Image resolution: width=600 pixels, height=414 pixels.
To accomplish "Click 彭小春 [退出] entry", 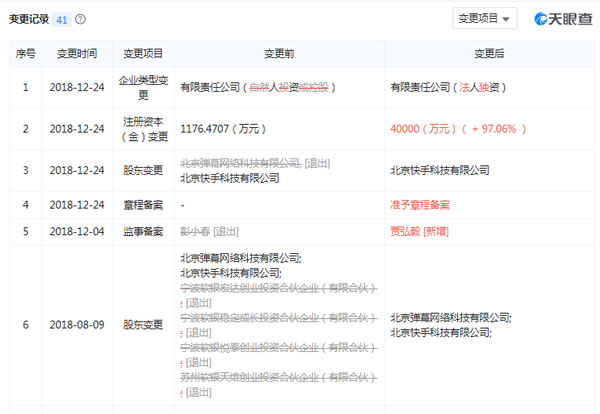I will pyautogui.click(x=209, y=231).
